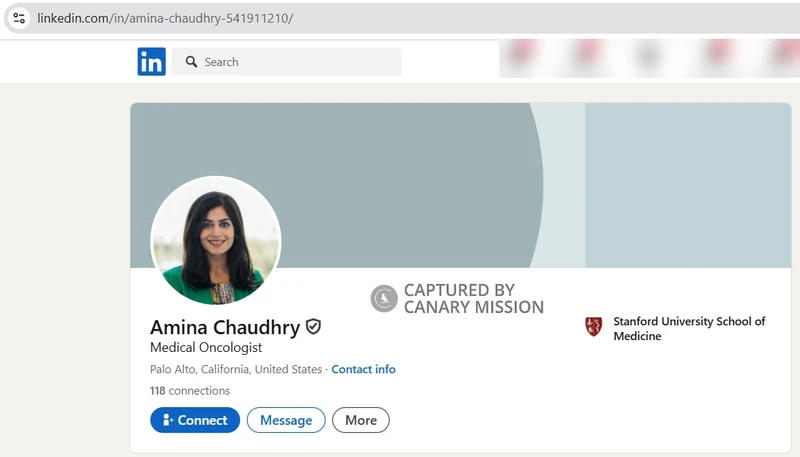Go to LinkedIn home via the logo
The height and width of the screenshot is (457, 800).
coord(152,62)
